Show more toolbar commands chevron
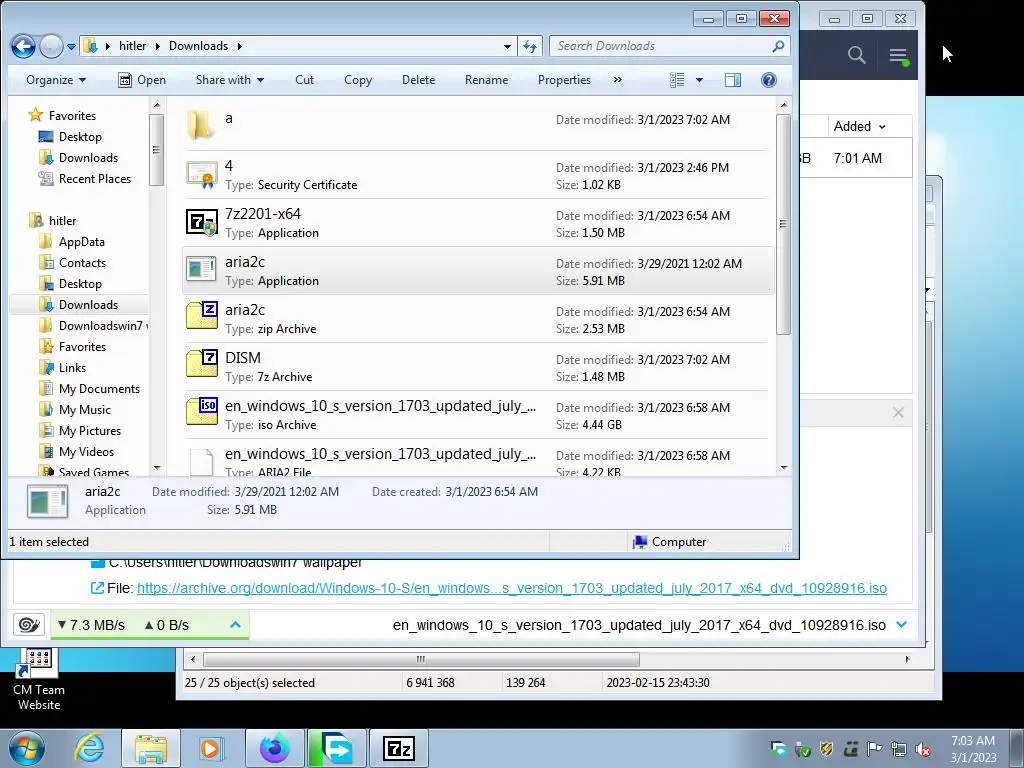Viewport: 1024px width, 768px height. point(618,80)
